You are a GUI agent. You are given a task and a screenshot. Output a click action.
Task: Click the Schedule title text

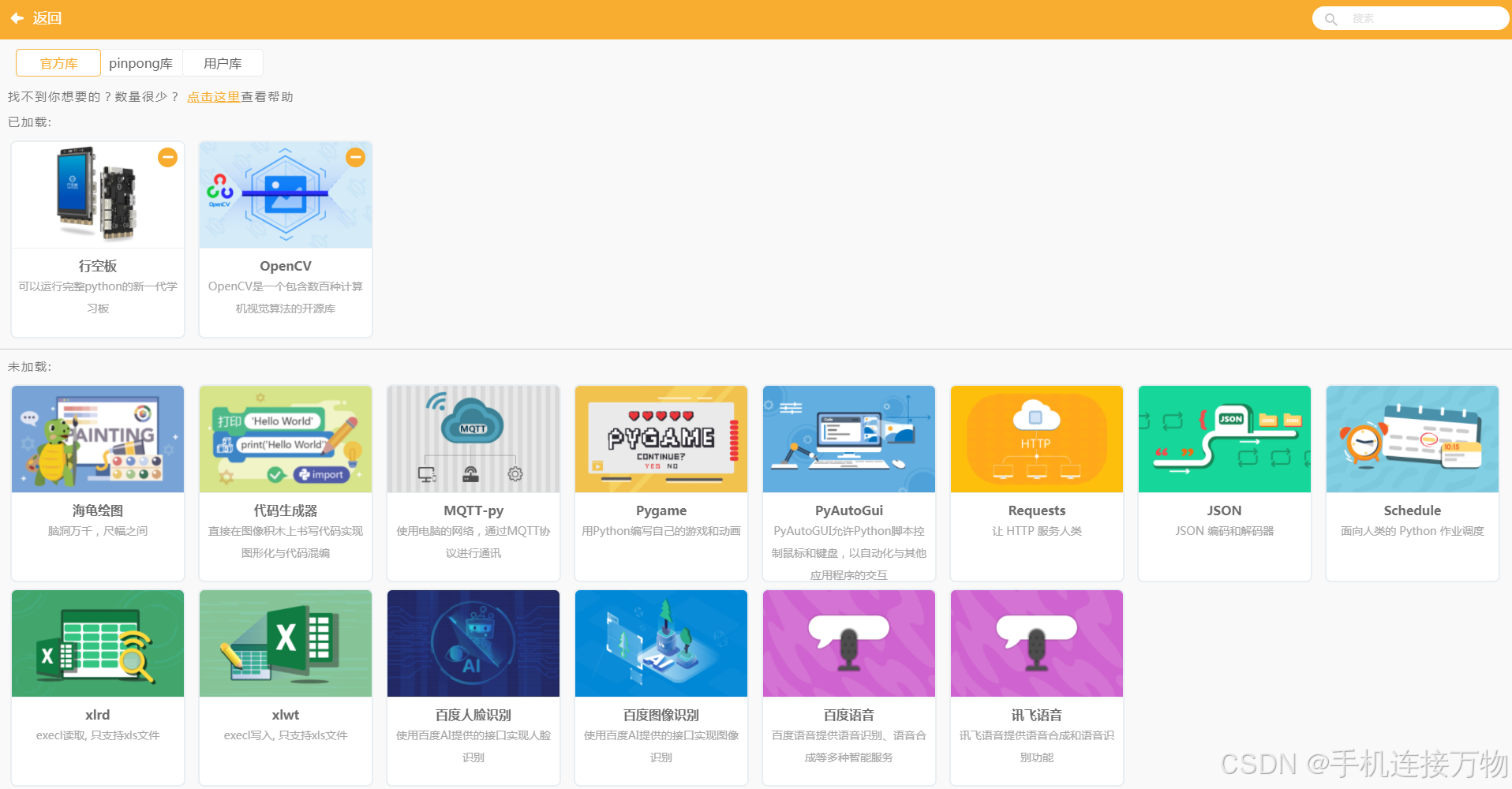click(x=1413, y=510)
